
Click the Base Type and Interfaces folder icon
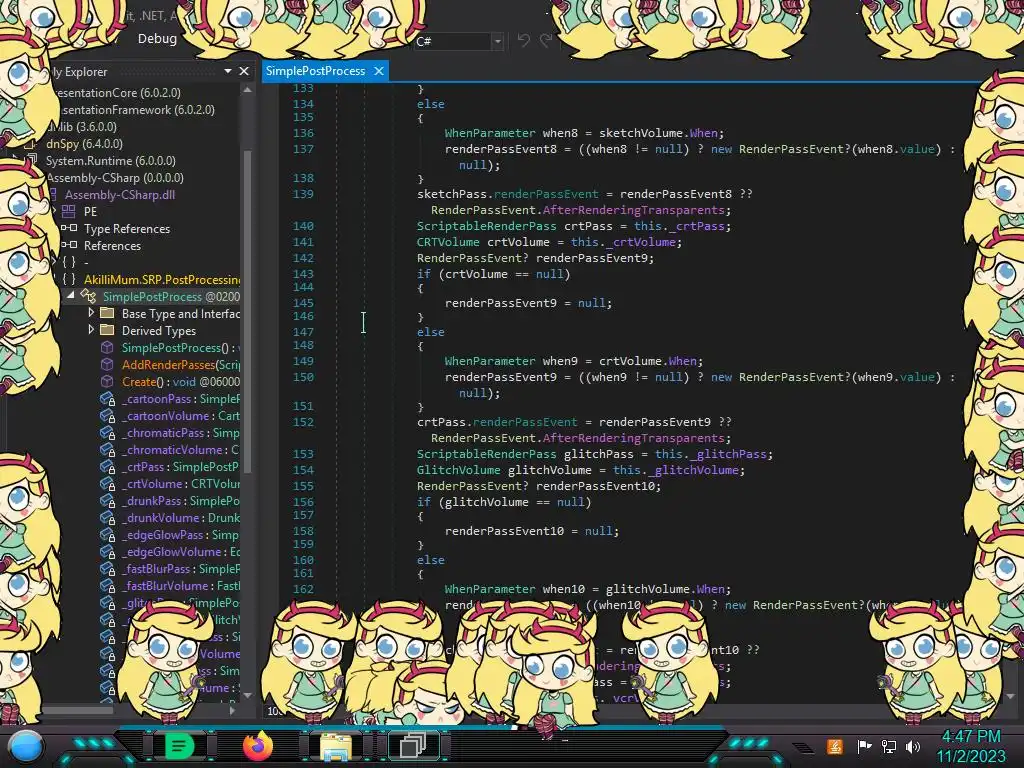(x=108, y=313)
